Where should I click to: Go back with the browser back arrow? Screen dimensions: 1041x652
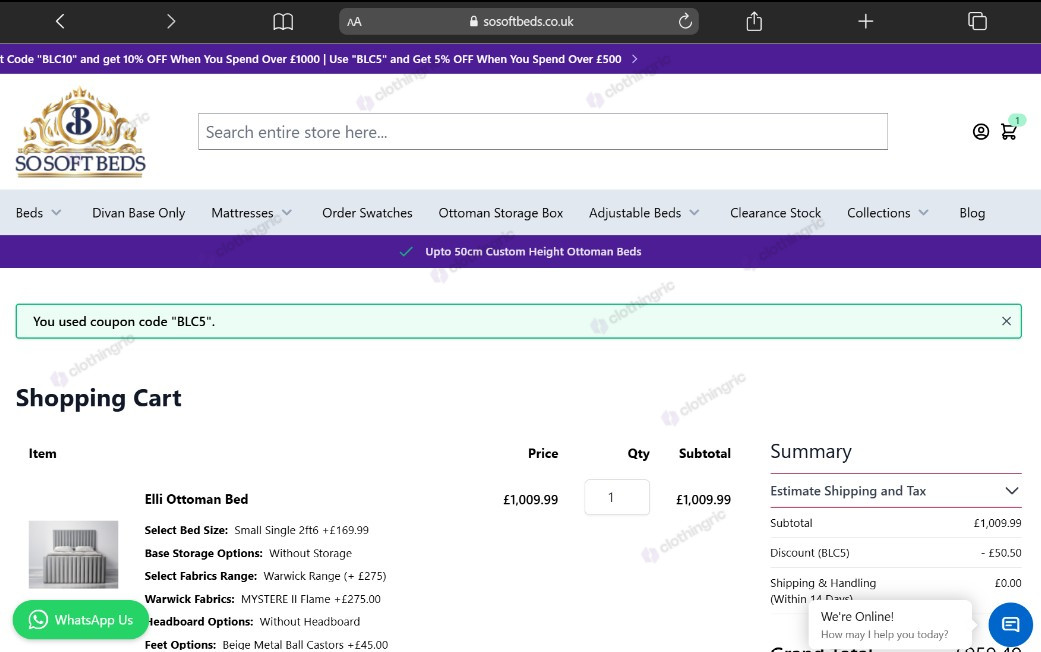click(60, 21)
